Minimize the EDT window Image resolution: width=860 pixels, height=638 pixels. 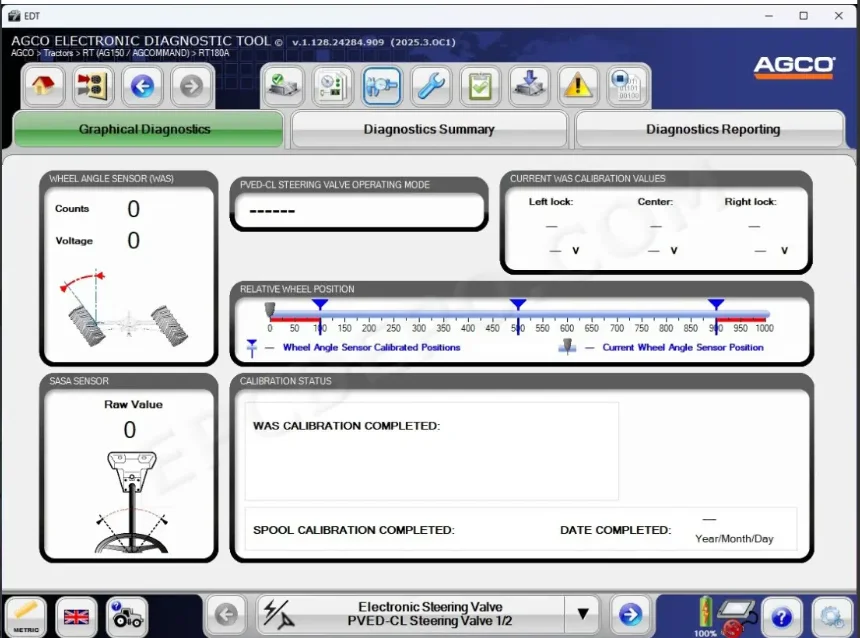(x=769, y=16)
